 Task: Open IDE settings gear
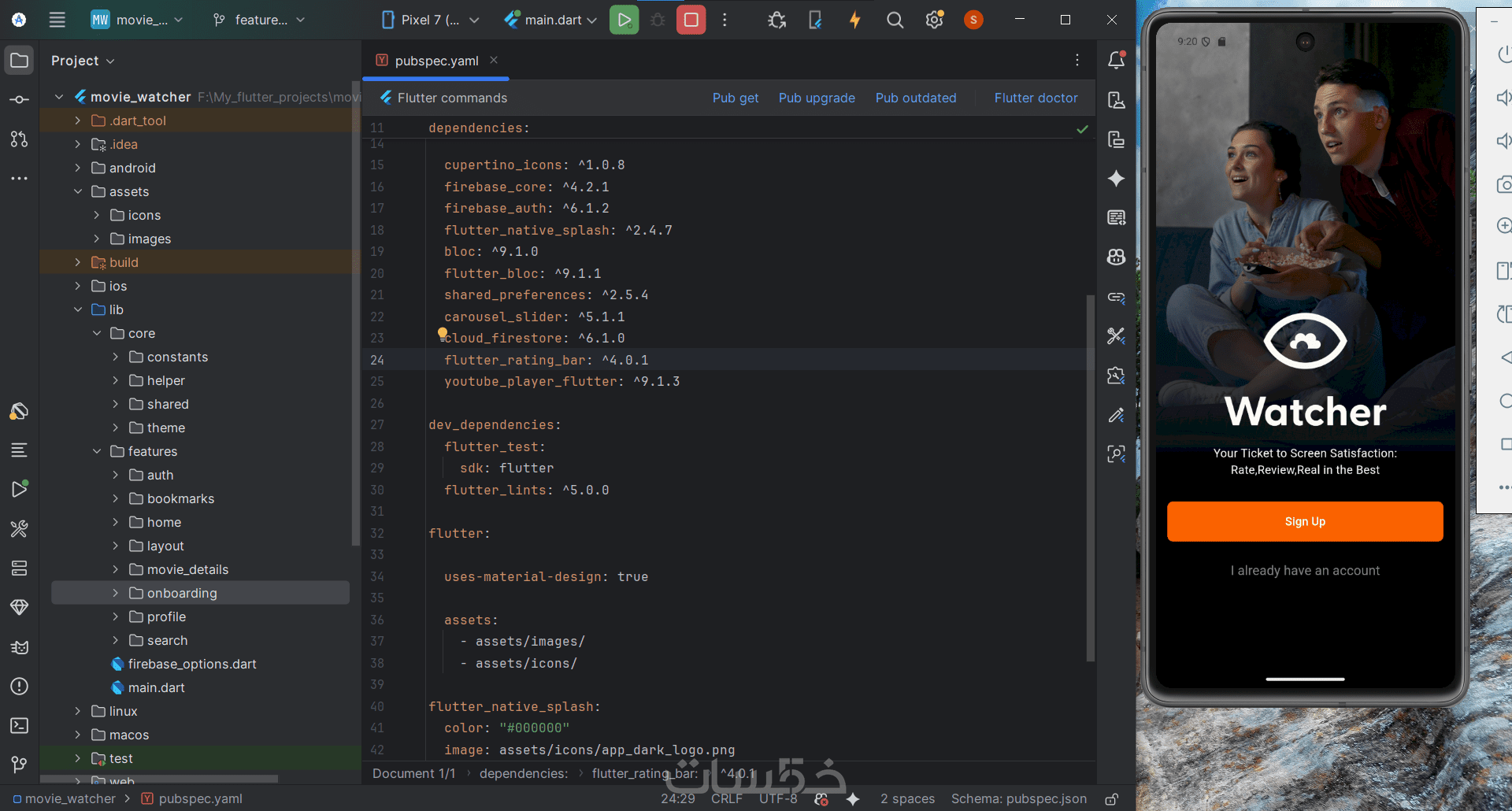[x=934, y=20]
